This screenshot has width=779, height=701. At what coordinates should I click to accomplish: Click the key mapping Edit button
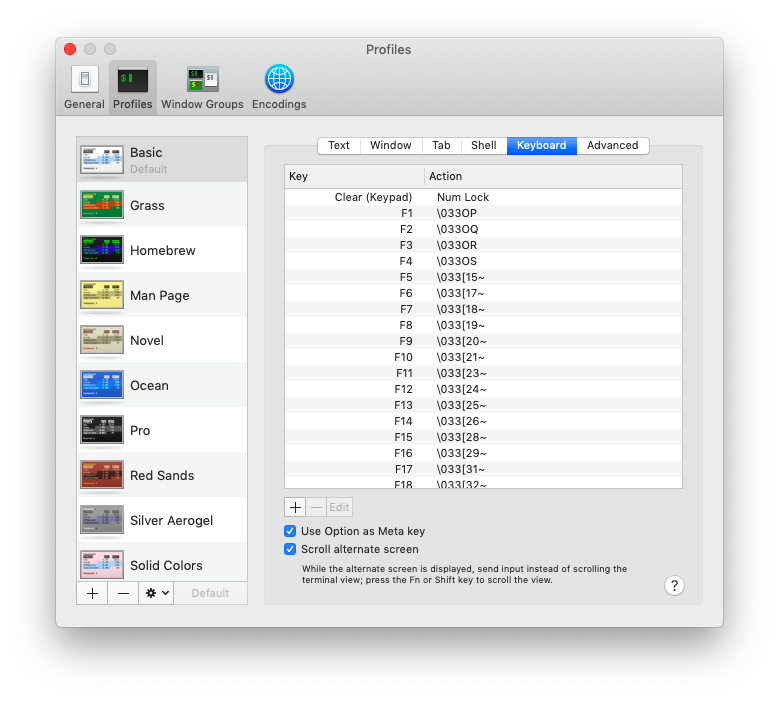click(x=339, y=507)
